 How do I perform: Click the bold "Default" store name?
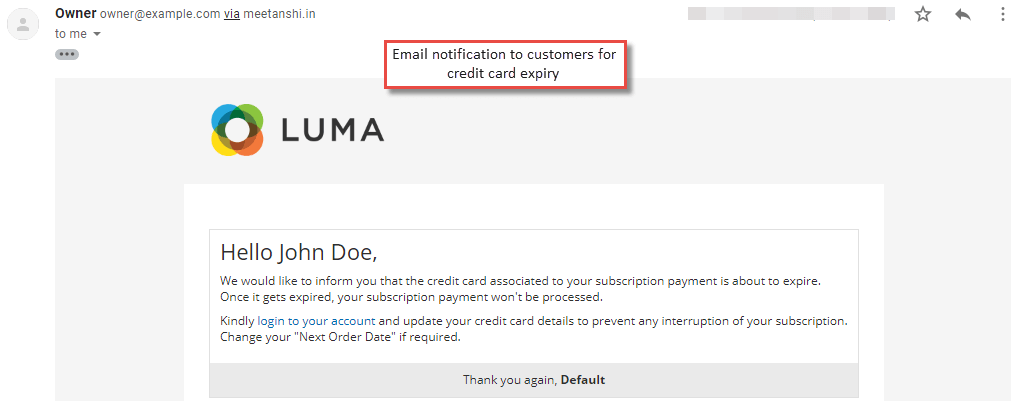coord(583,380)
